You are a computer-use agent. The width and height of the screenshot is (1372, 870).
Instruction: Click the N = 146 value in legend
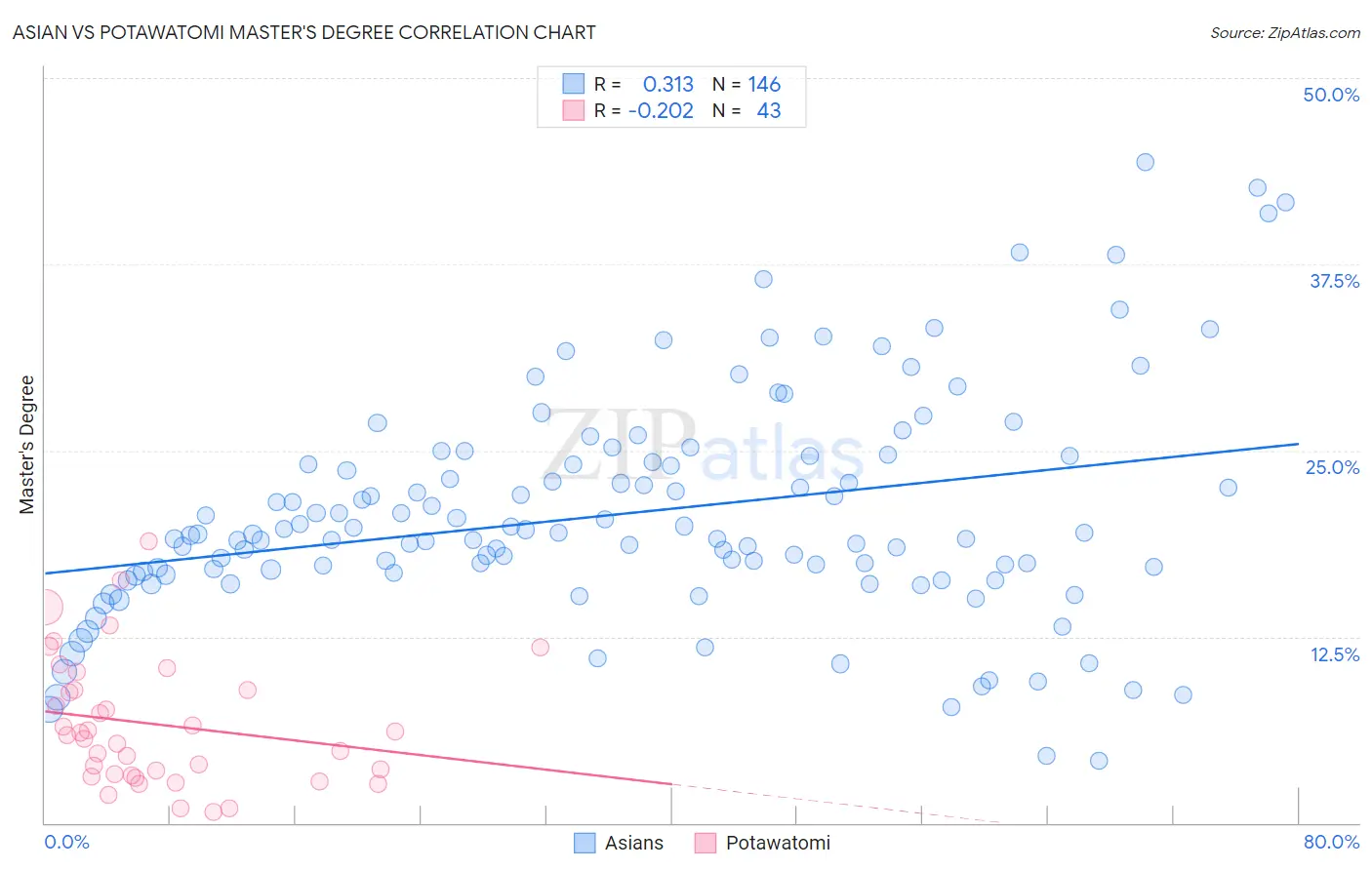747,84
